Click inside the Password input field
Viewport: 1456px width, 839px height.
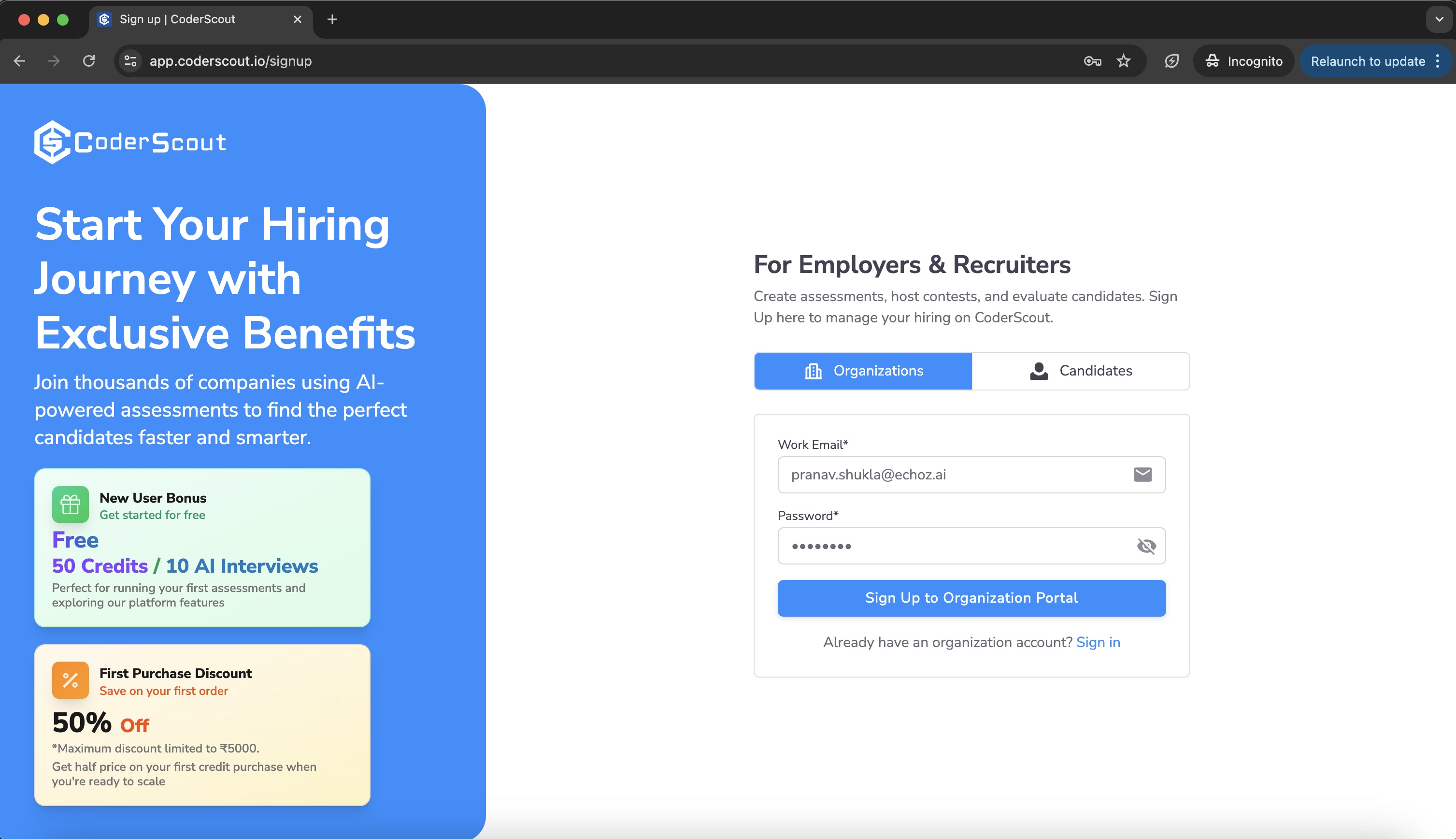tap(950, 546)
